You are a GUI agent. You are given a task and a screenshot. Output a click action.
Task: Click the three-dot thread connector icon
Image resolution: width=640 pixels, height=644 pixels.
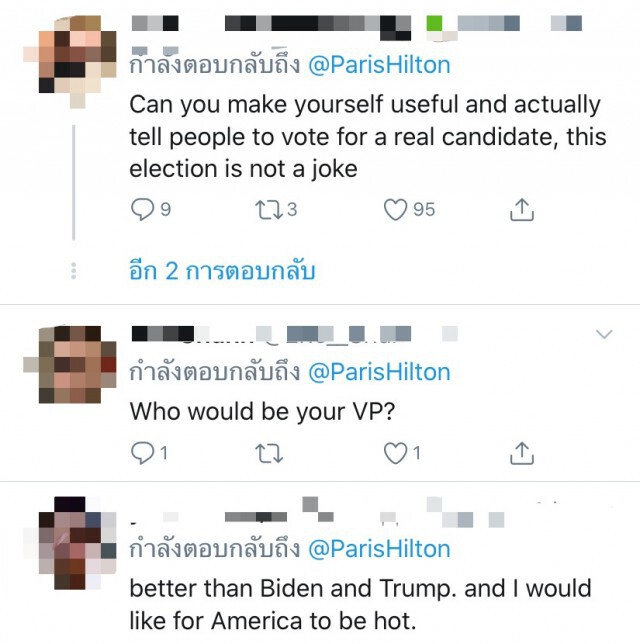tap(74, 271)
